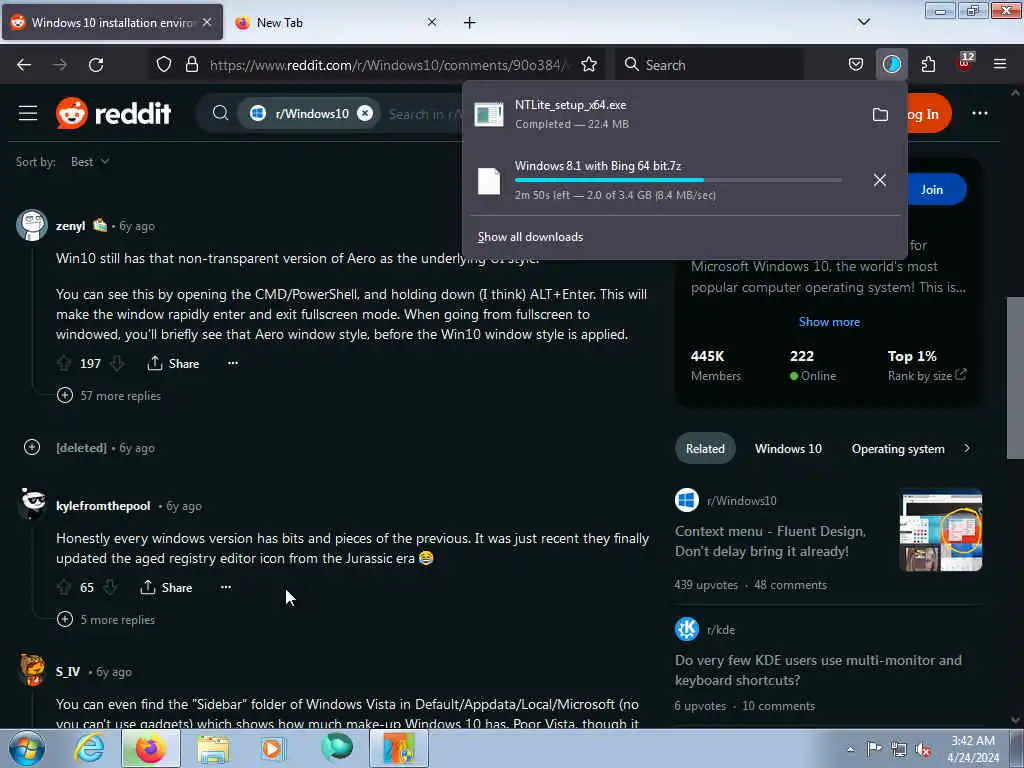The width and height of the screenshot is (1024, 768).
Task: Upvote zenyl's comment
Action: 64,363
